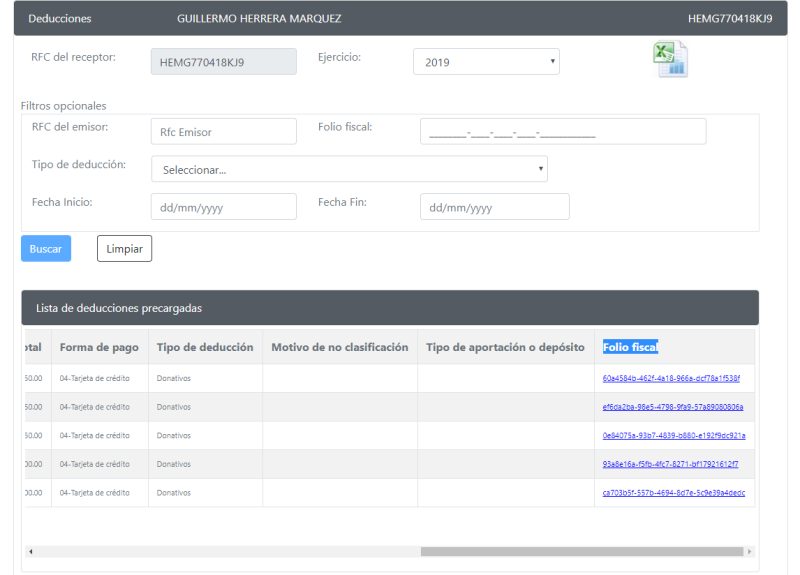The image size is (800, 575).
Task: Open folio link starting with ef6da2ba
Action: tap(672, 407)
